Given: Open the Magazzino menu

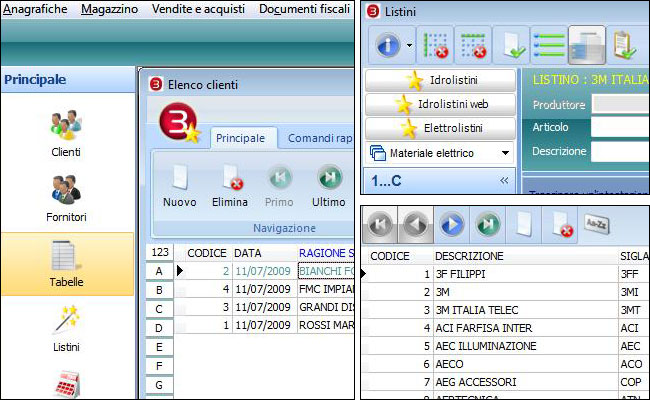Looking at the screenshot, I should point(109,9).
